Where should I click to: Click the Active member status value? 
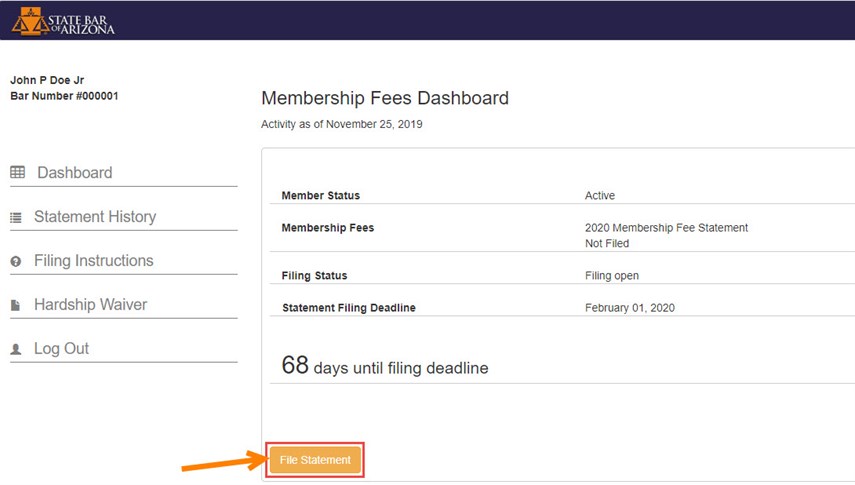(x=600, y=195)
